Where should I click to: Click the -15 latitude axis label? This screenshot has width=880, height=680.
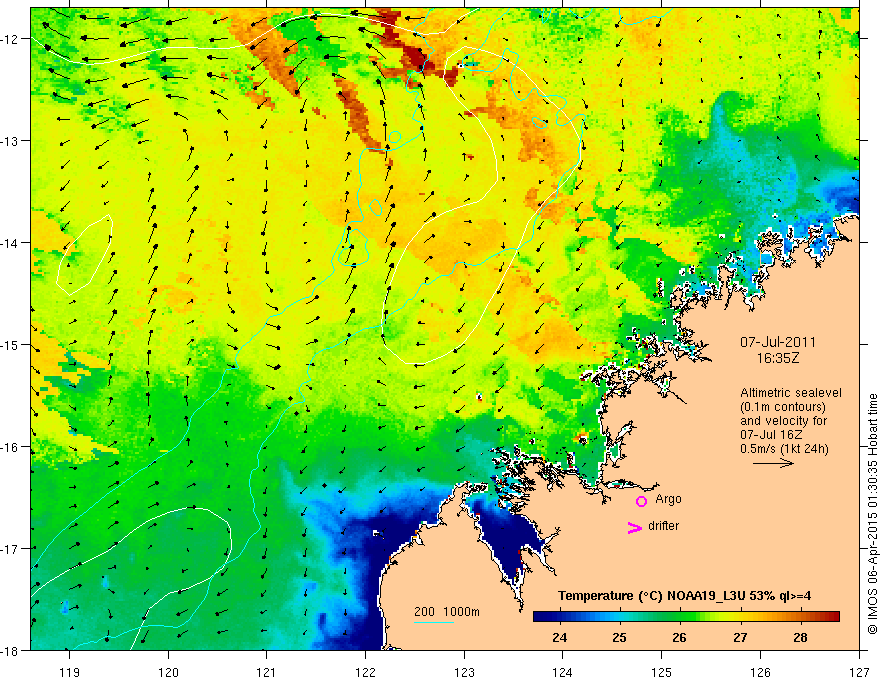point(10,344)
